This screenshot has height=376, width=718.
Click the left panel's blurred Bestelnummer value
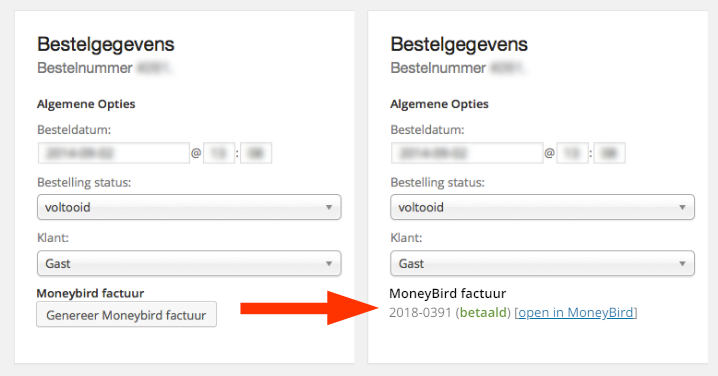click(x=154, y=68)
